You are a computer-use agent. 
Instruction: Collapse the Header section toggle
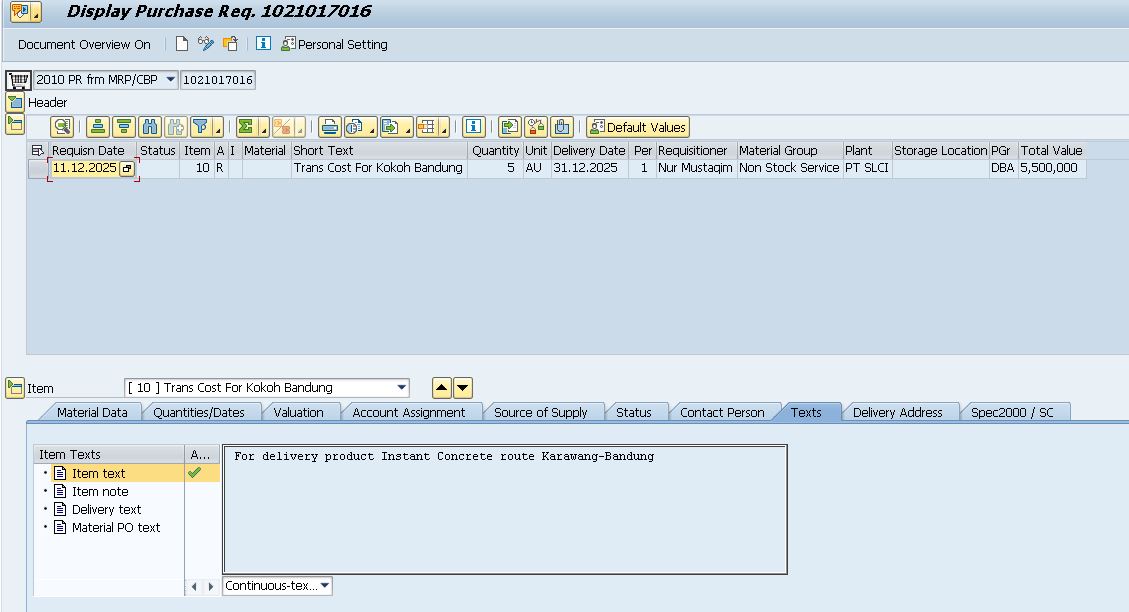(x=15, y=102)
